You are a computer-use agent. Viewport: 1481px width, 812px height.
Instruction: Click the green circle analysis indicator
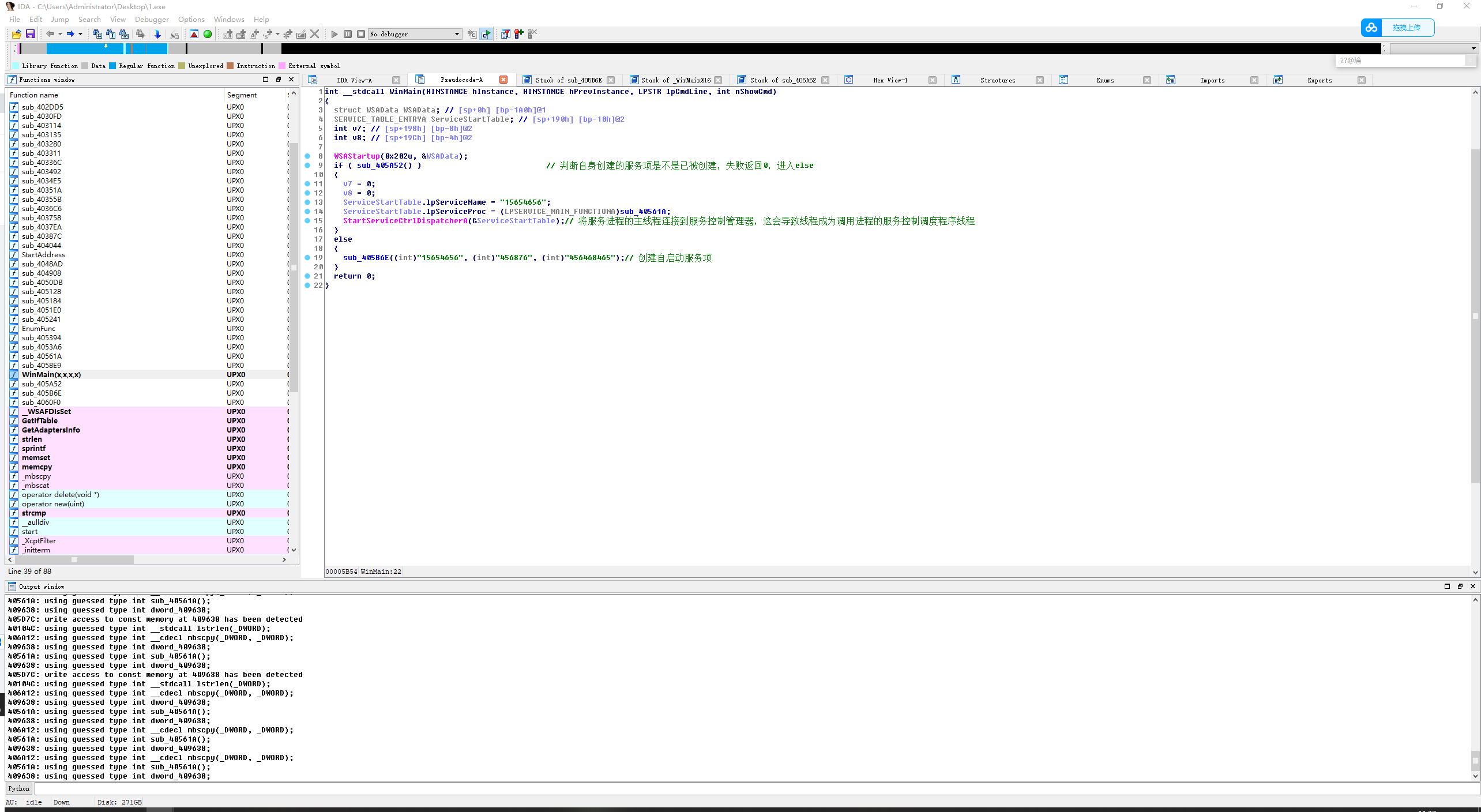pos(208,34)
